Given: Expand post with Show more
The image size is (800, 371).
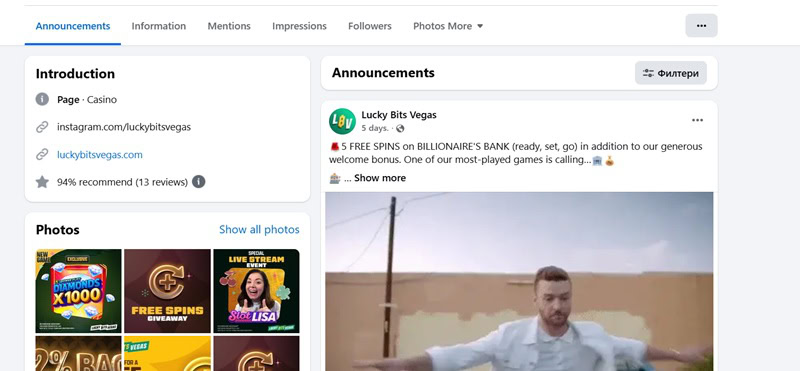Looking at the screenshot, I should coord(380,178).
